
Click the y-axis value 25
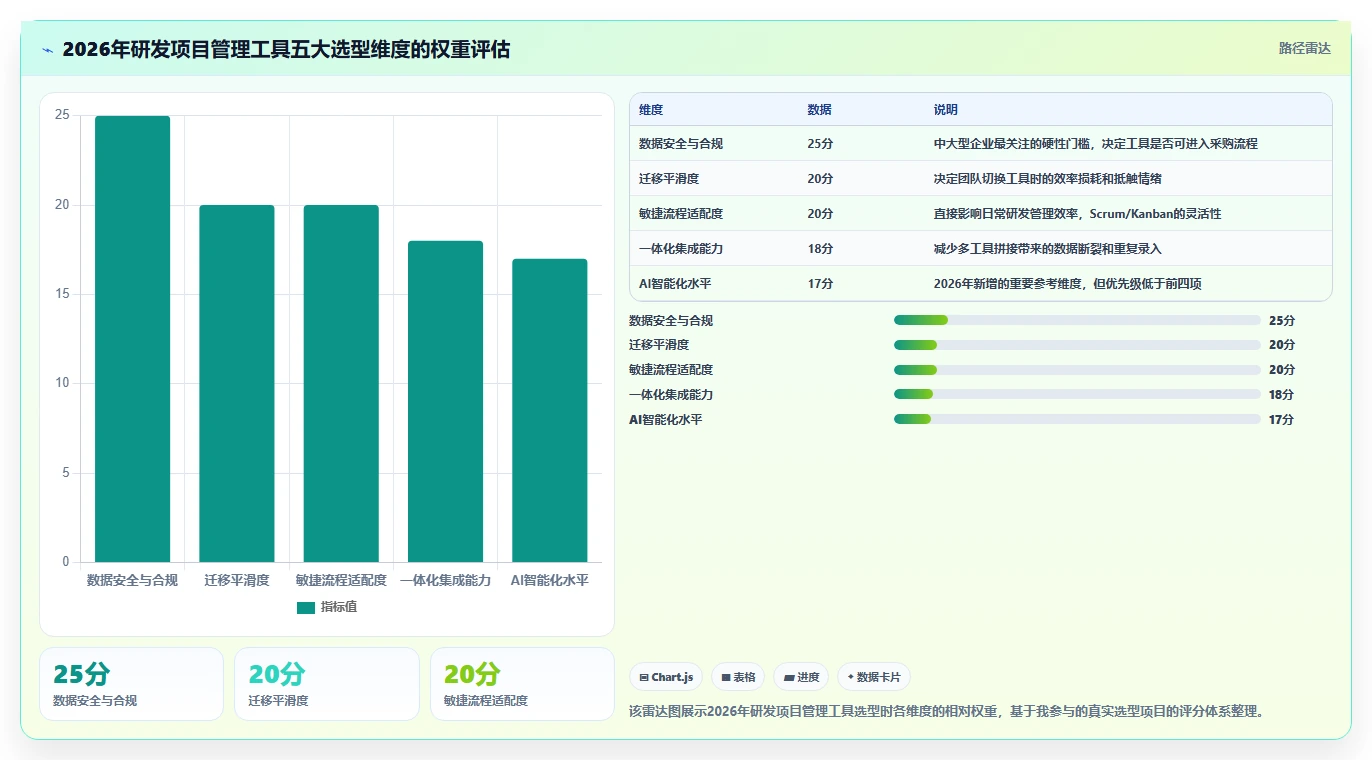[62, 115]
